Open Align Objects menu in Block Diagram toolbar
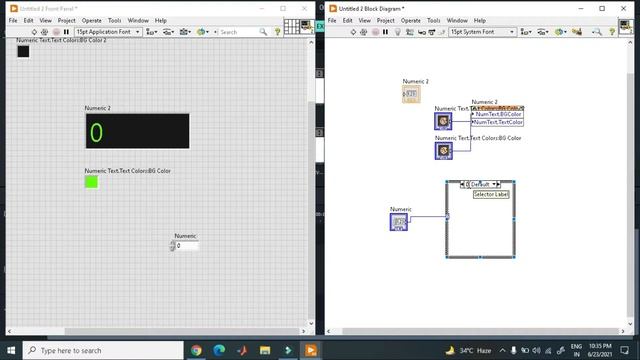Viewport: 640px width, 360px height. click(526, 32)
